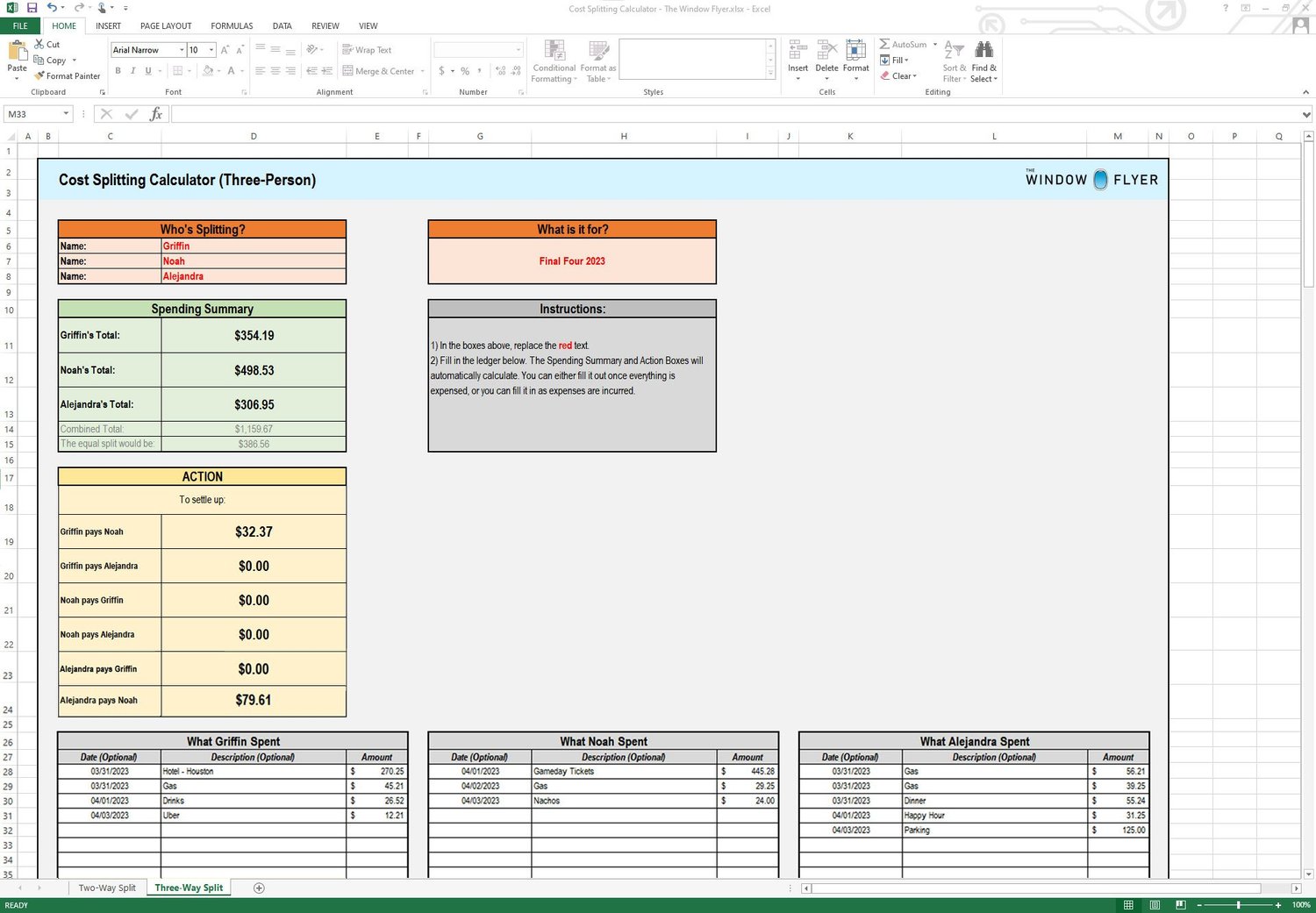
Task: Increase decimal places
Action: pos(500,71)
